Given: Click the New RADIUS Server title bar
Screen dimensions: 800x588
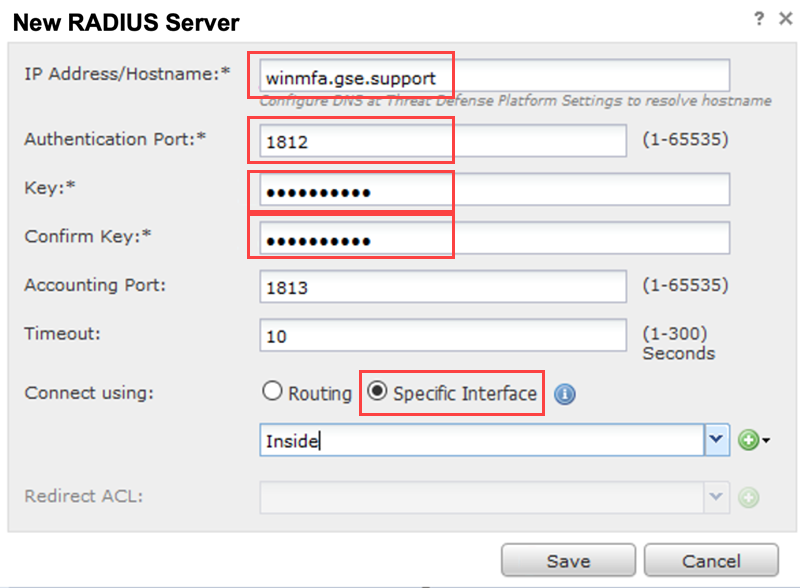Looking at the screenshot, I should [300, 19].
